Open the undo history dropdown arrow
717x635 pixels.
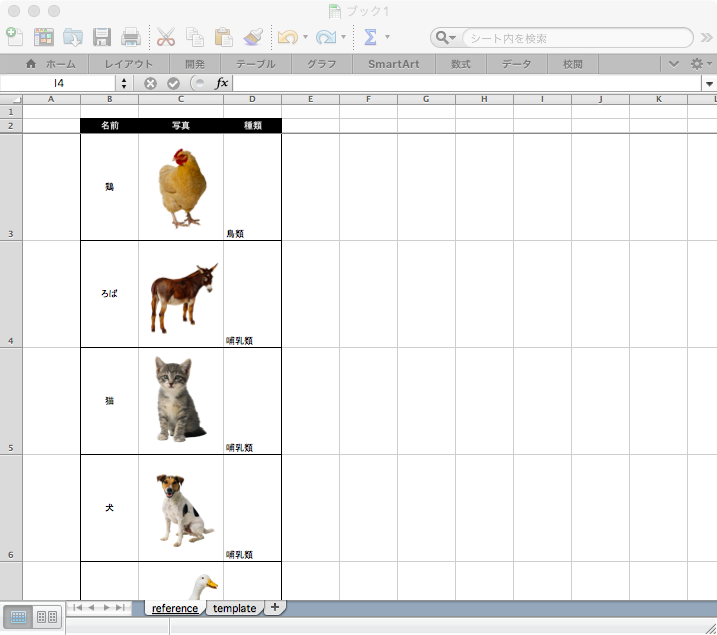[x=305, y=38]
